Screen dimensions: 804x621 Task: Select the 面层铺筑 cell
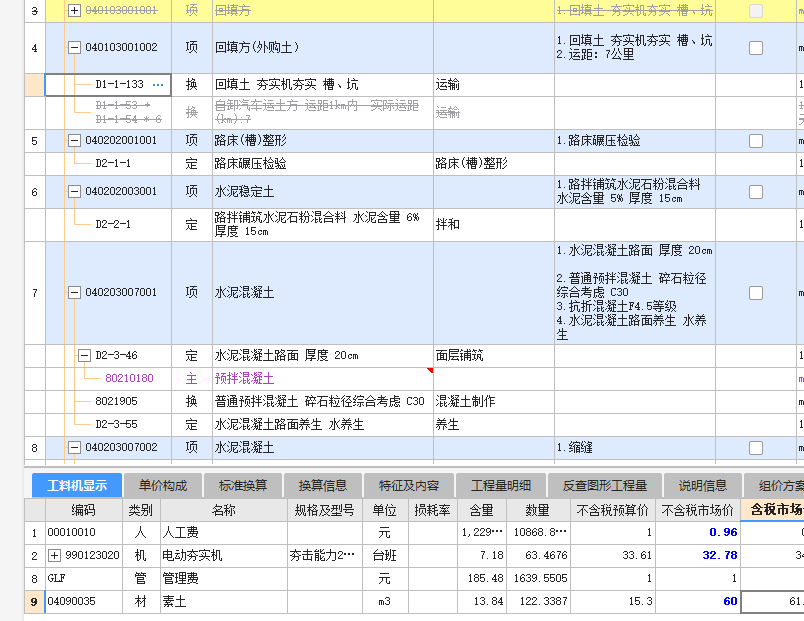pyautogui.click(x=494, y=355)
